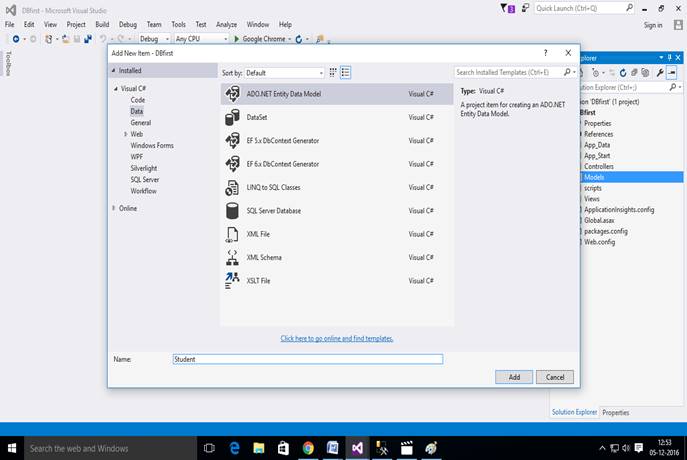Click Search Installed Templates field
The image size is (687, 460).
click(x=508, y=72)
